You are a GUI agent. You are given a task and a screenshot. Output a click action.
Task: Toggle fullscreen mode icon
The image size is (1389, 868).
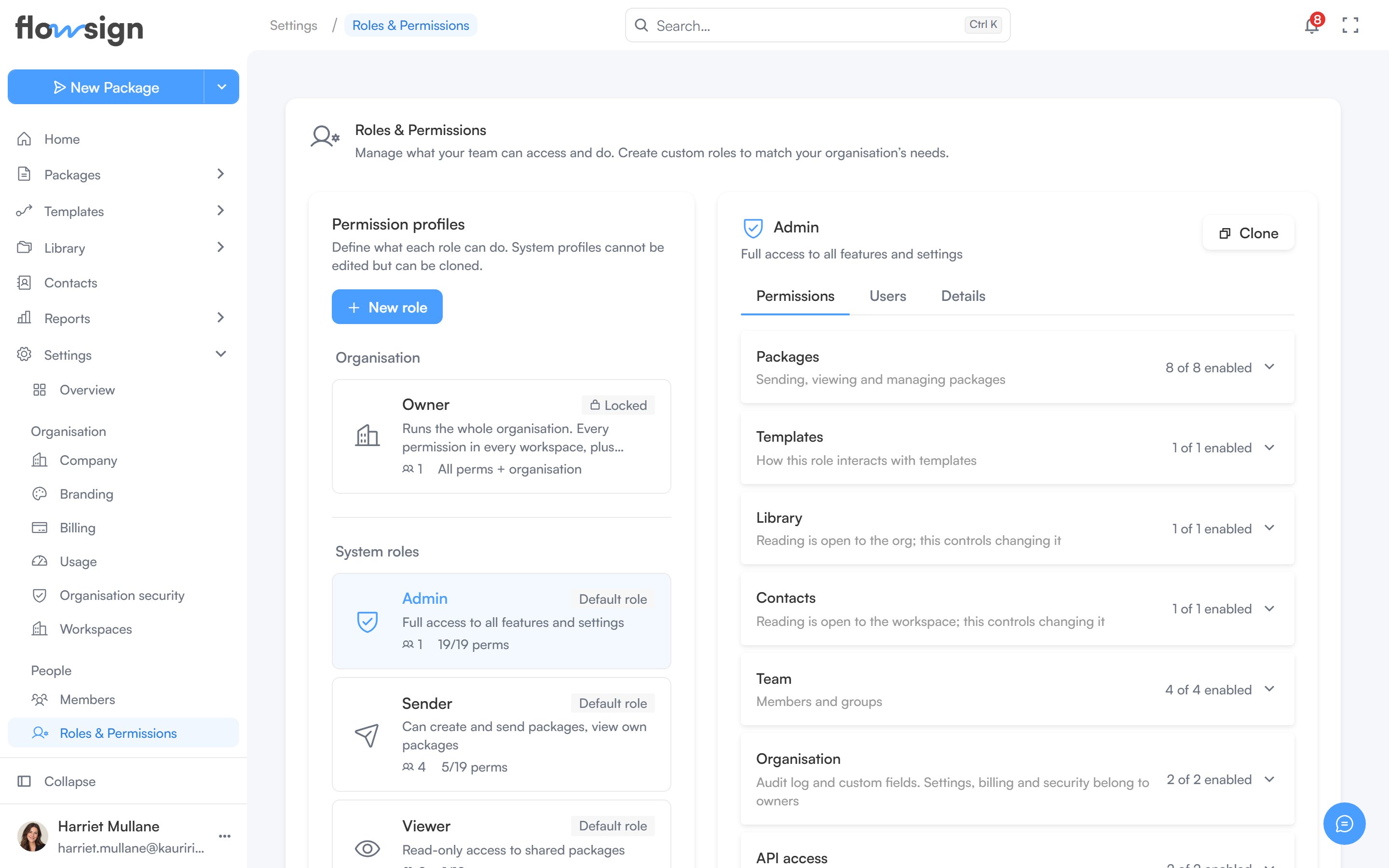click(x=1350, y=25)
